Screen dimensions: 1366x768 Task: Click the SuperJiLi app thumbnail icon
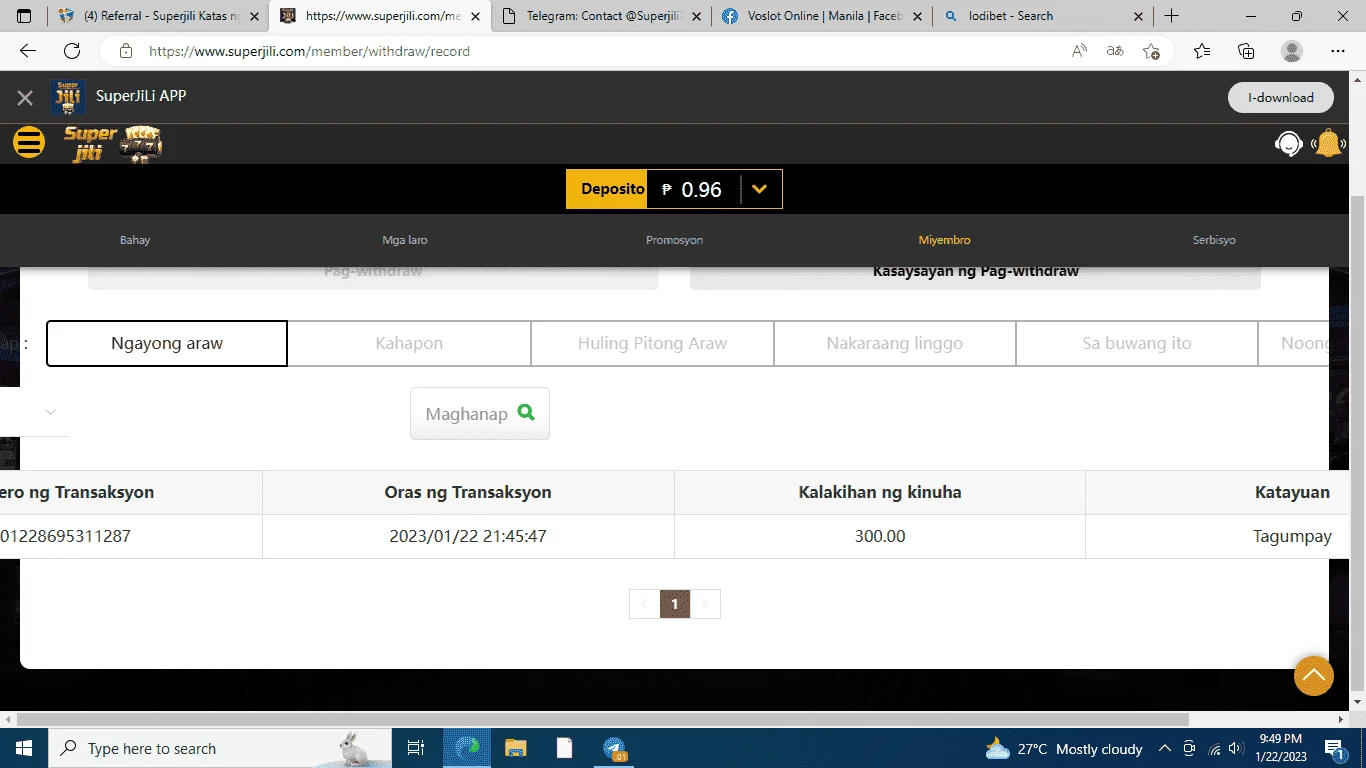(68, 97)
